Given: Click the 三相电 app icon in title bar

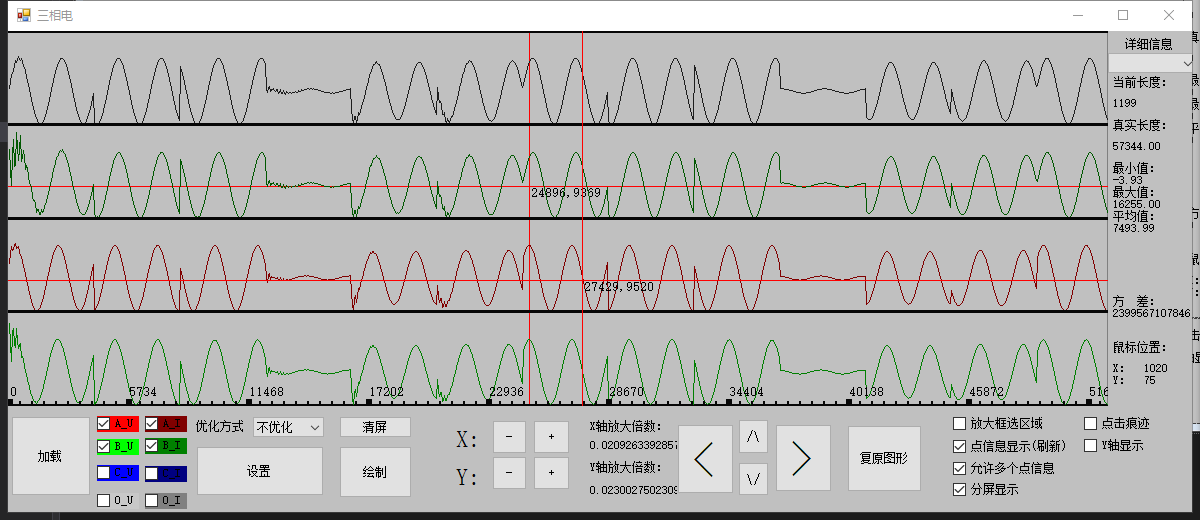Looking at the screenshot, I should (x=23, y=15).
